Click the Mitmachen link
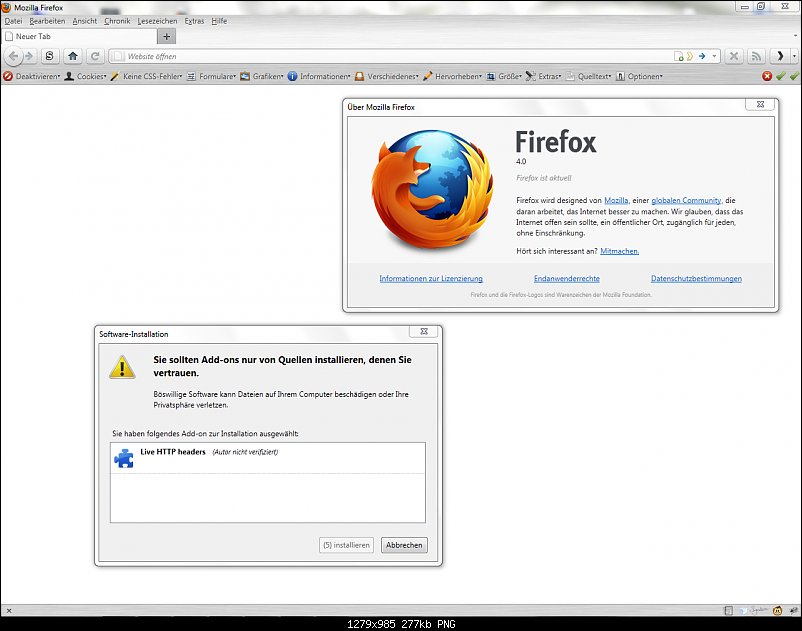Screen dimensions: 802x631 (x=619, y=251)
